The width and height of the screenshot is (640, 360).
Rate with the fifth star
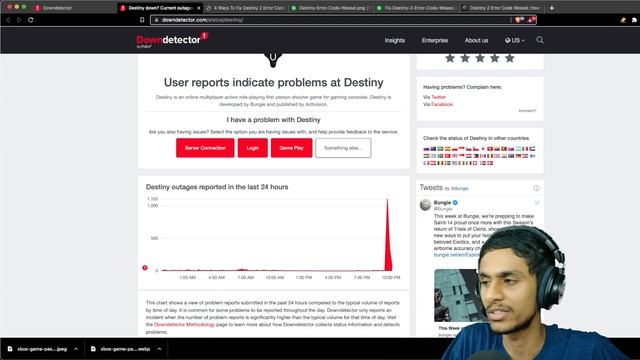[x=509, y=58]
